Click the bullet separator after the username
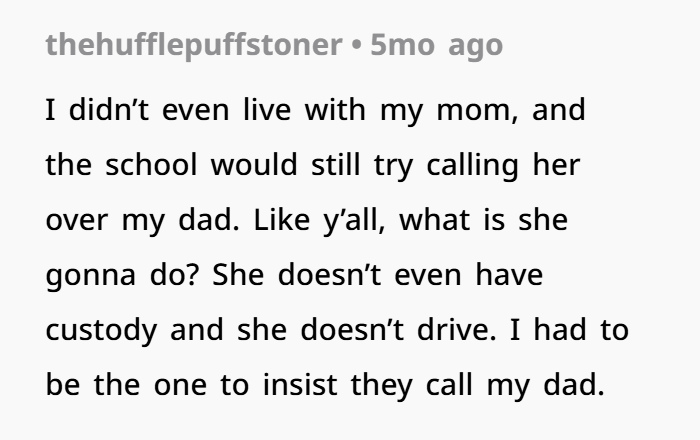Image resolution: width=700 pixels, height=440 pixels. [356, 46]
